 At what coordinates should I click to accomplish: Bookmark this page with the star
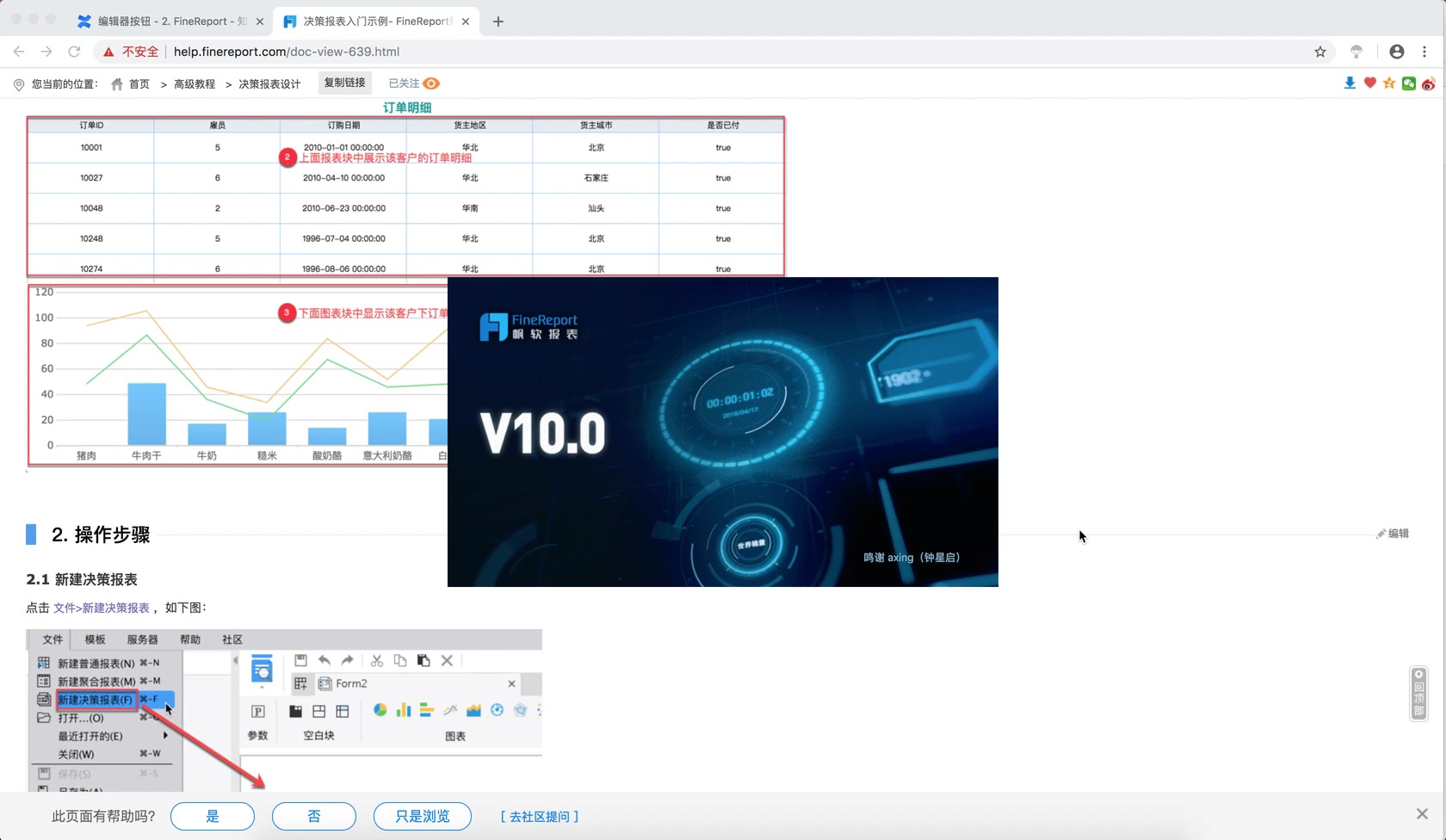tap(1320, 52)
